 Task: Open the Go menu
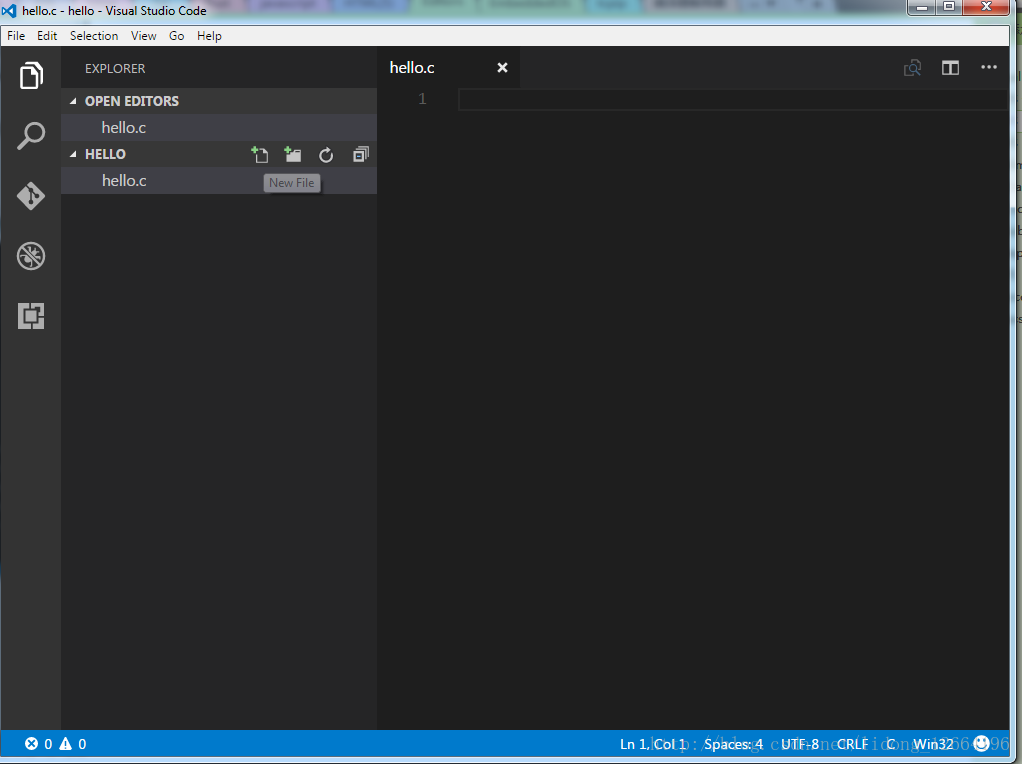click(x=177, y=36)
